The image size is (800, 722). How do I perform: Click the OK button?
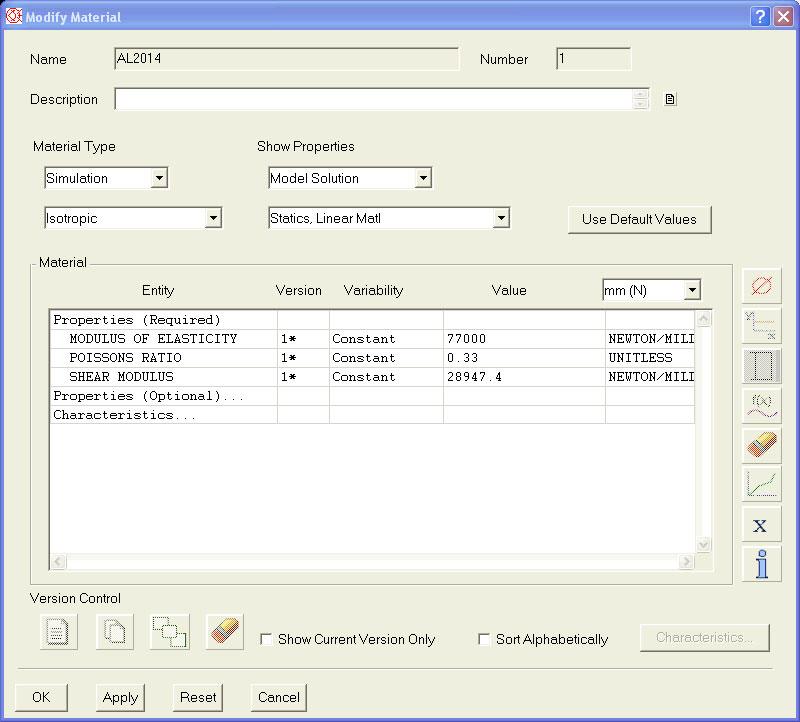[41, 698]
